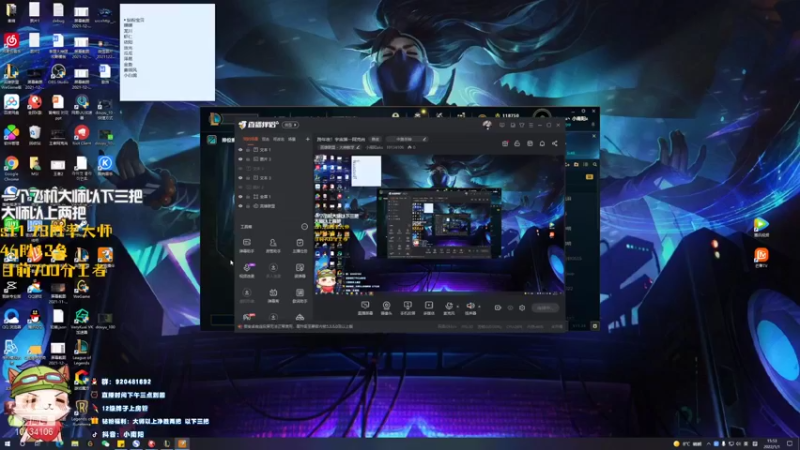
Task: Open OBS Studio desktop shortcut
Action: [x=58, y=74]
